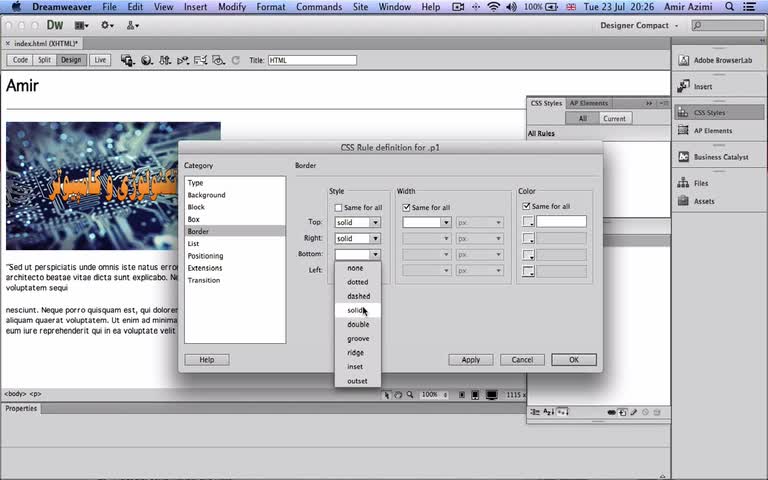Choose none from the style list
The image size is (768, 480).
[x=358, y=268]
